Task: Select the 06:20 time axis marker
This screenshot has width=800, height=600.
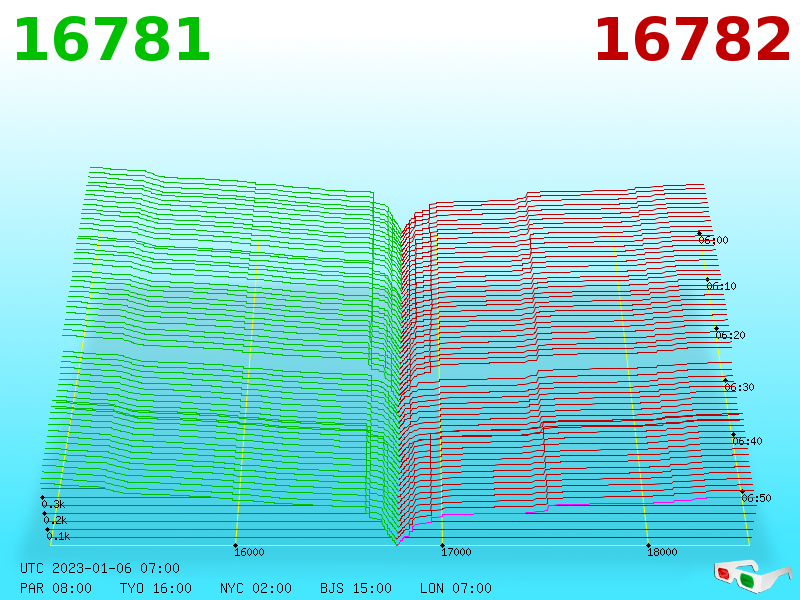Action: coord(731,335)
